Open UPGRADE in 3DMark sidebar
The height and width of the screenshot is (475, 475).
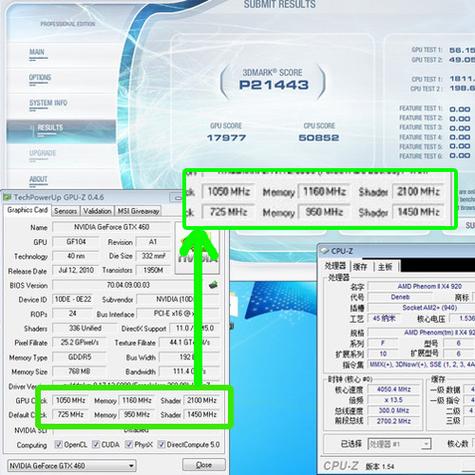[x=42, y=153]
